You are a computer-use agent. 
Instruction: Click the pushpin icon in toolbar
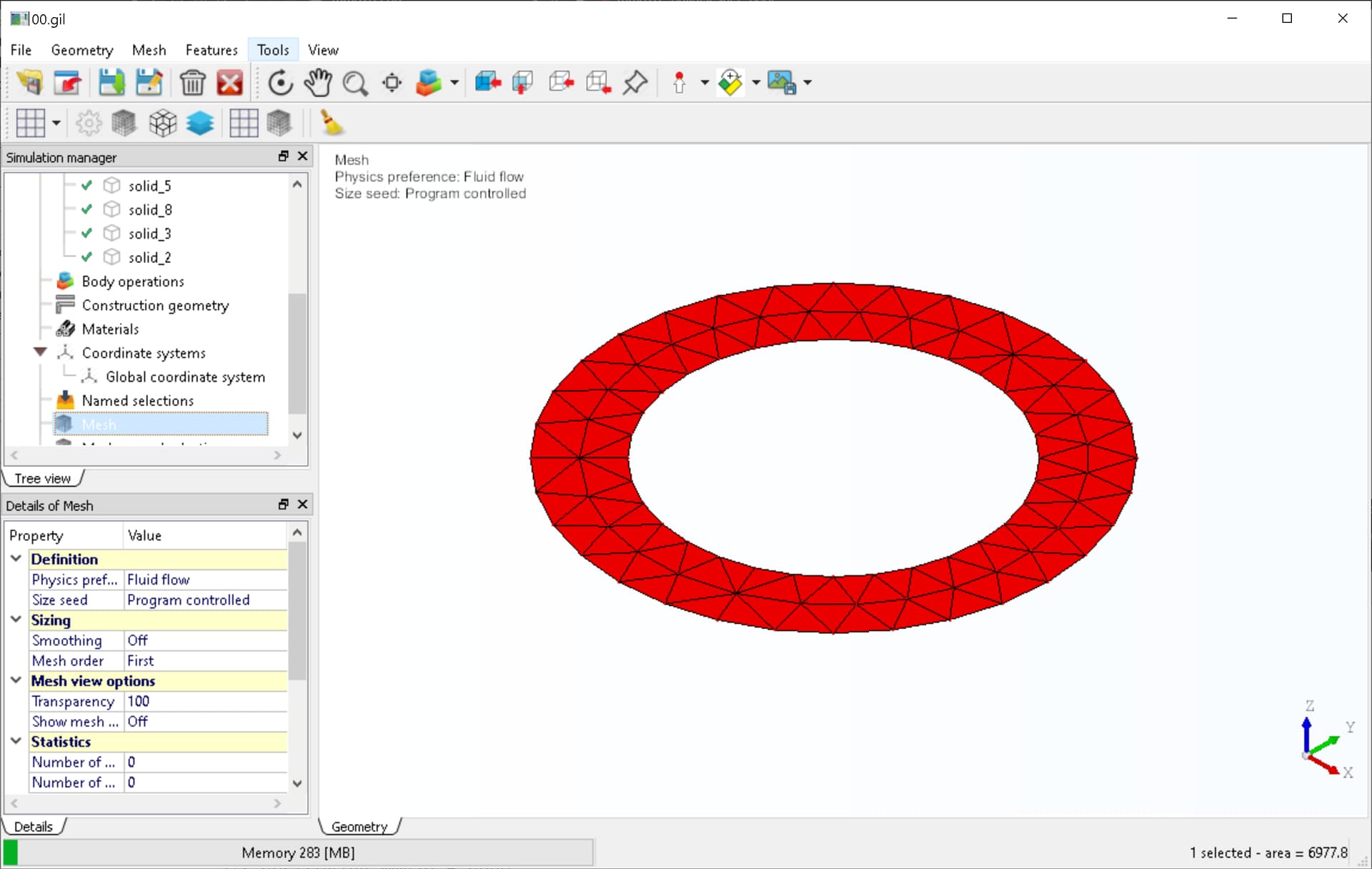tap(635, 83)
